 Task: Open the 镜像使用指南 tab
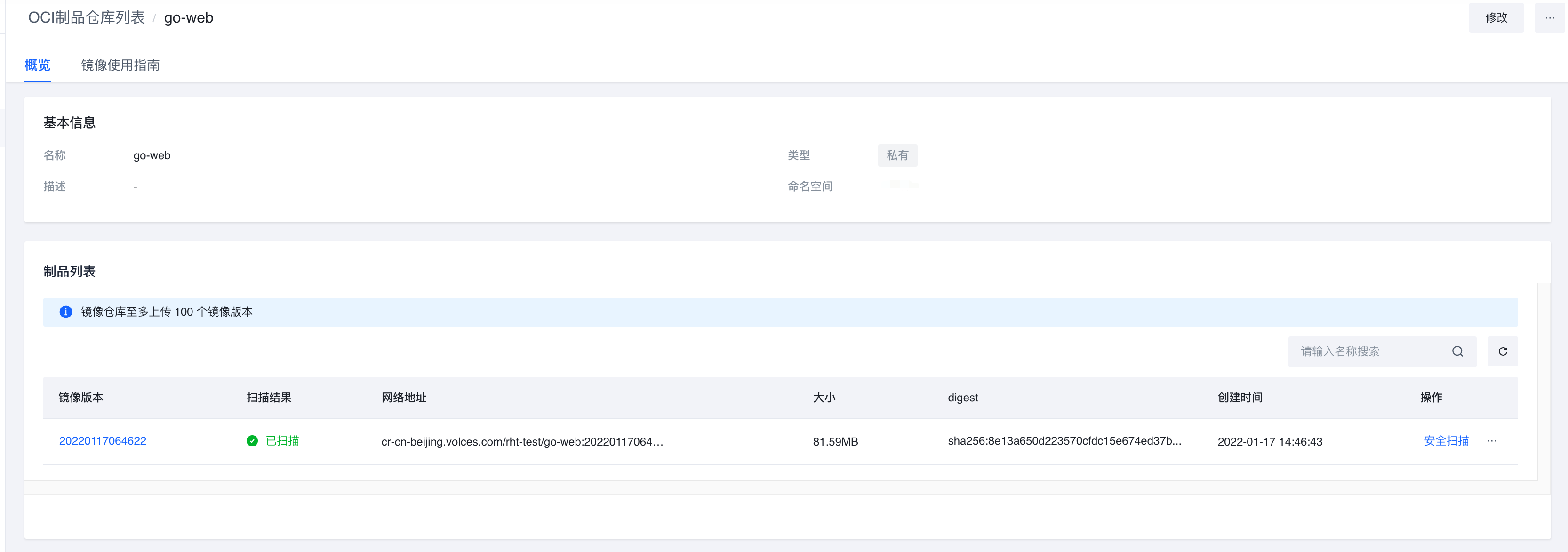pos(120,65)
